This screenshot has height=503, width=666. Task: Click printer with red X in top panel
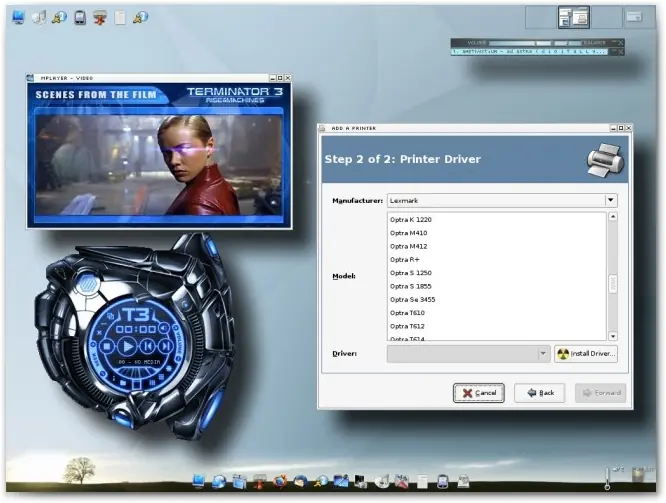pyautogui.click(x=100, y=17)
